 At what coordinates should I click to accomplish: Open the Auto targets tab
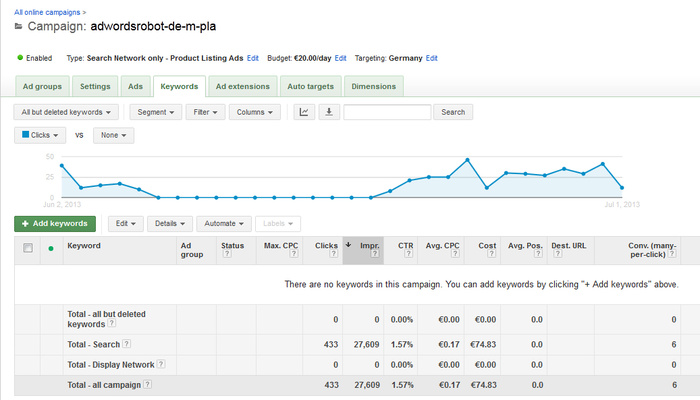(x=311, y=87)
